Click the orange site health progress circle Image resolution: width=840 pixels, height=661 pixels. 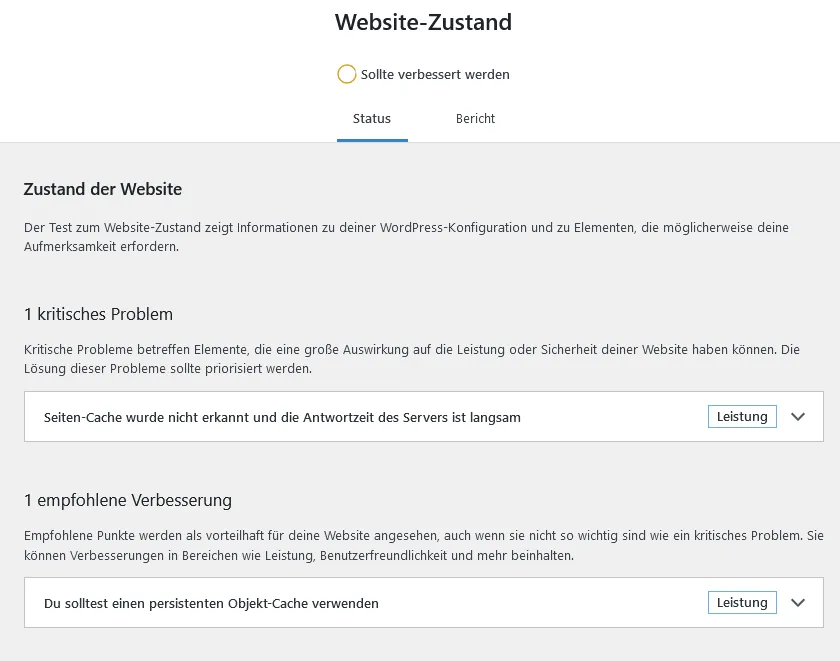pyautogui.click(x=347, y=74)
